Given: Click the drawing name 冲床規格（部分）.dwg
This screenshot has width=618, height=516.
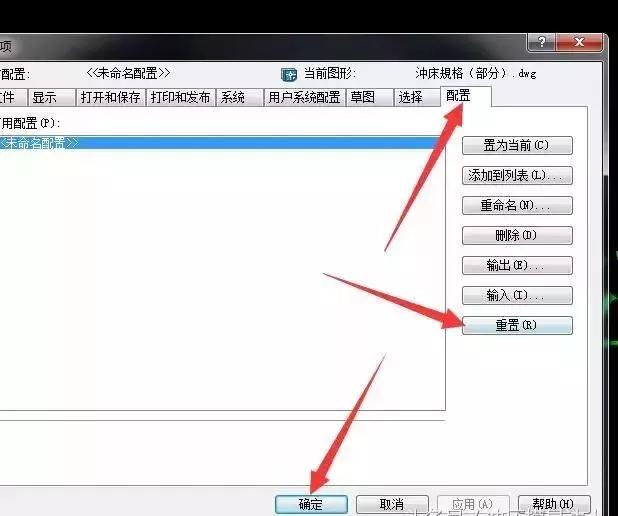Looking at the screenshot, I should (476, 73).
